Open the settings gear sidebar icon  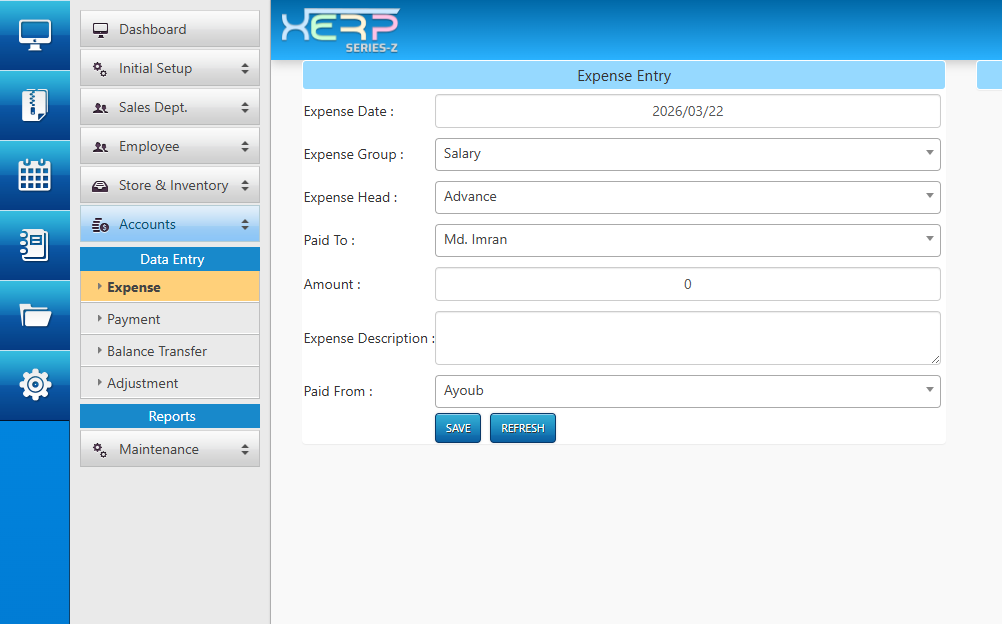click(35, 385)
